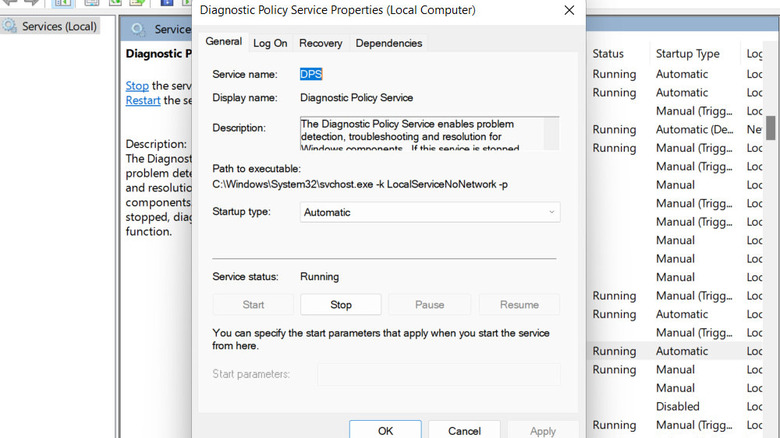
Task: Sort the list by the Status column
Action: pos(608,53)
